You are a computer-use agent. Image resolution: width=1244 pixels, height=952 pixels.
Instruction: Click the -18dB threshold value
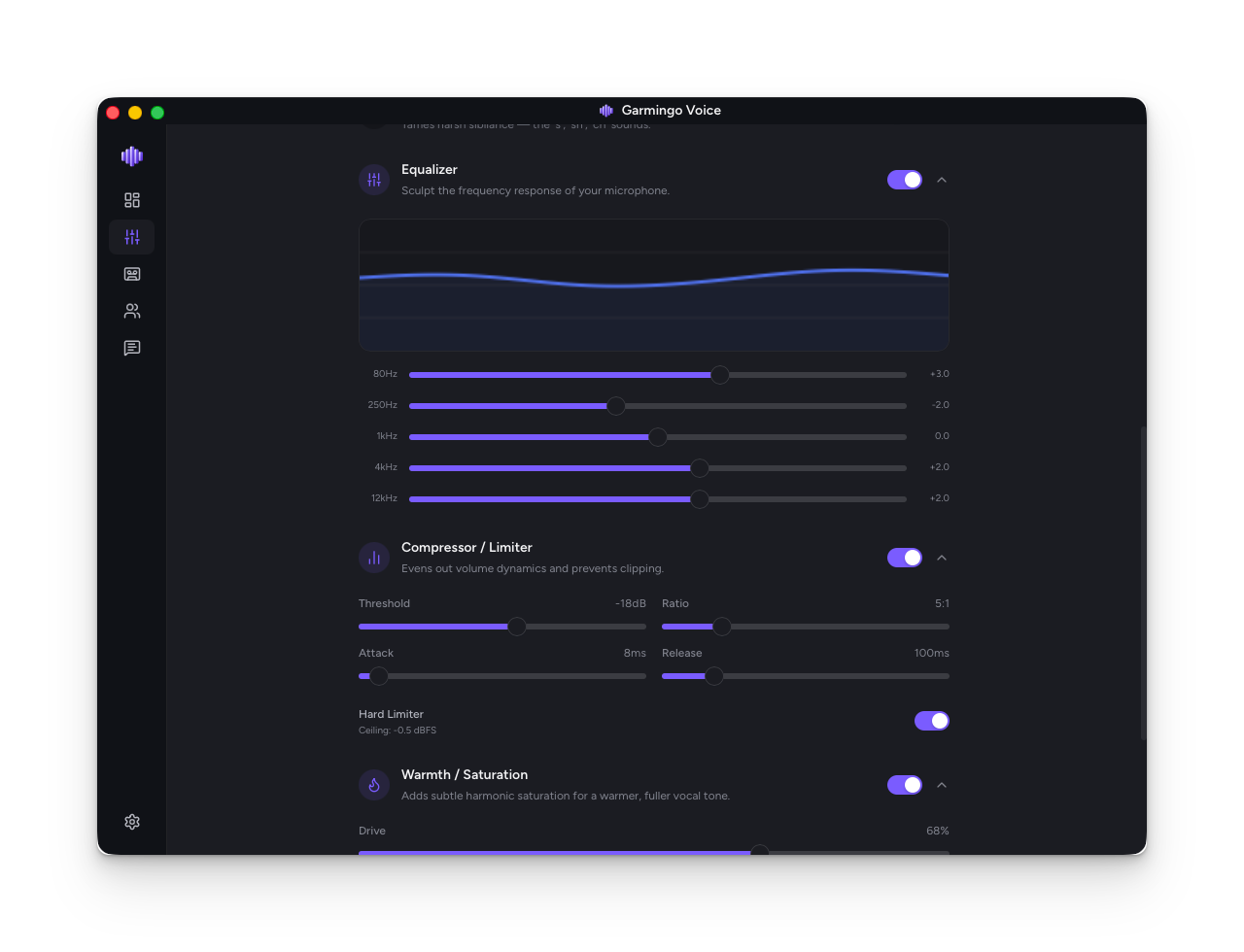click(x=631, y=603)
